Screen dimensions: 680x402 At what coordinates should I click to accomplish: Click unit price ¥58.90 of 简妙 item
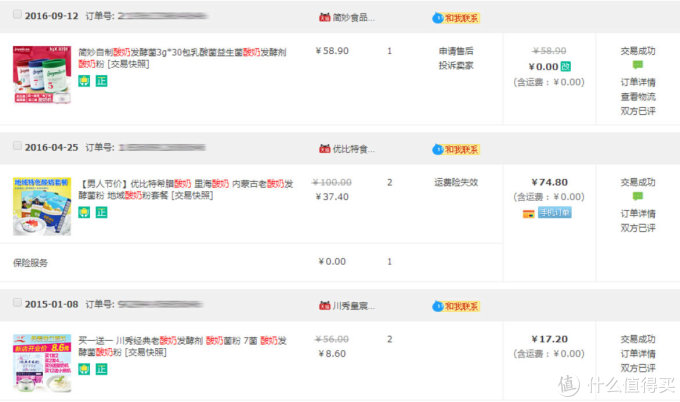click(x=332, y=51)
